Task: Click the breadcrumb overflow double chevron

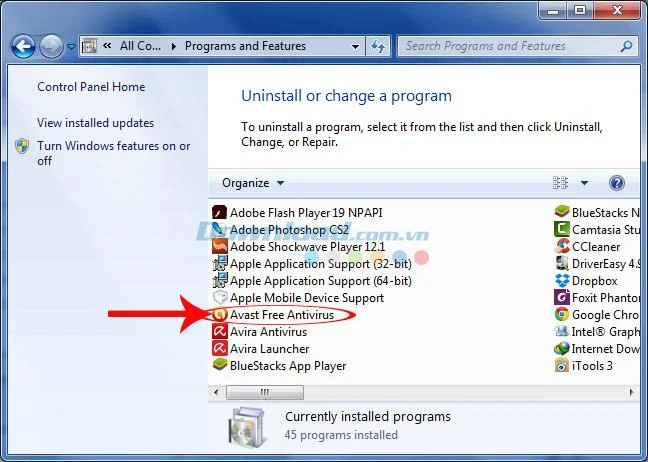Action: 107,45
